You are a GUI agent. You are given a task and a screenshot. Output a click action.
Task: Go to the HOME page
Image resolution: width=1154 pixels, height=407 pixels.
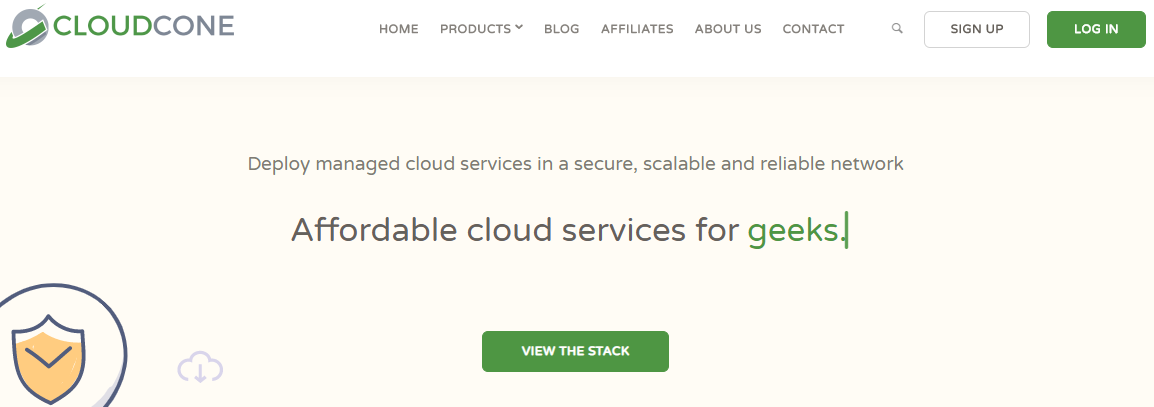click(398, 29)
